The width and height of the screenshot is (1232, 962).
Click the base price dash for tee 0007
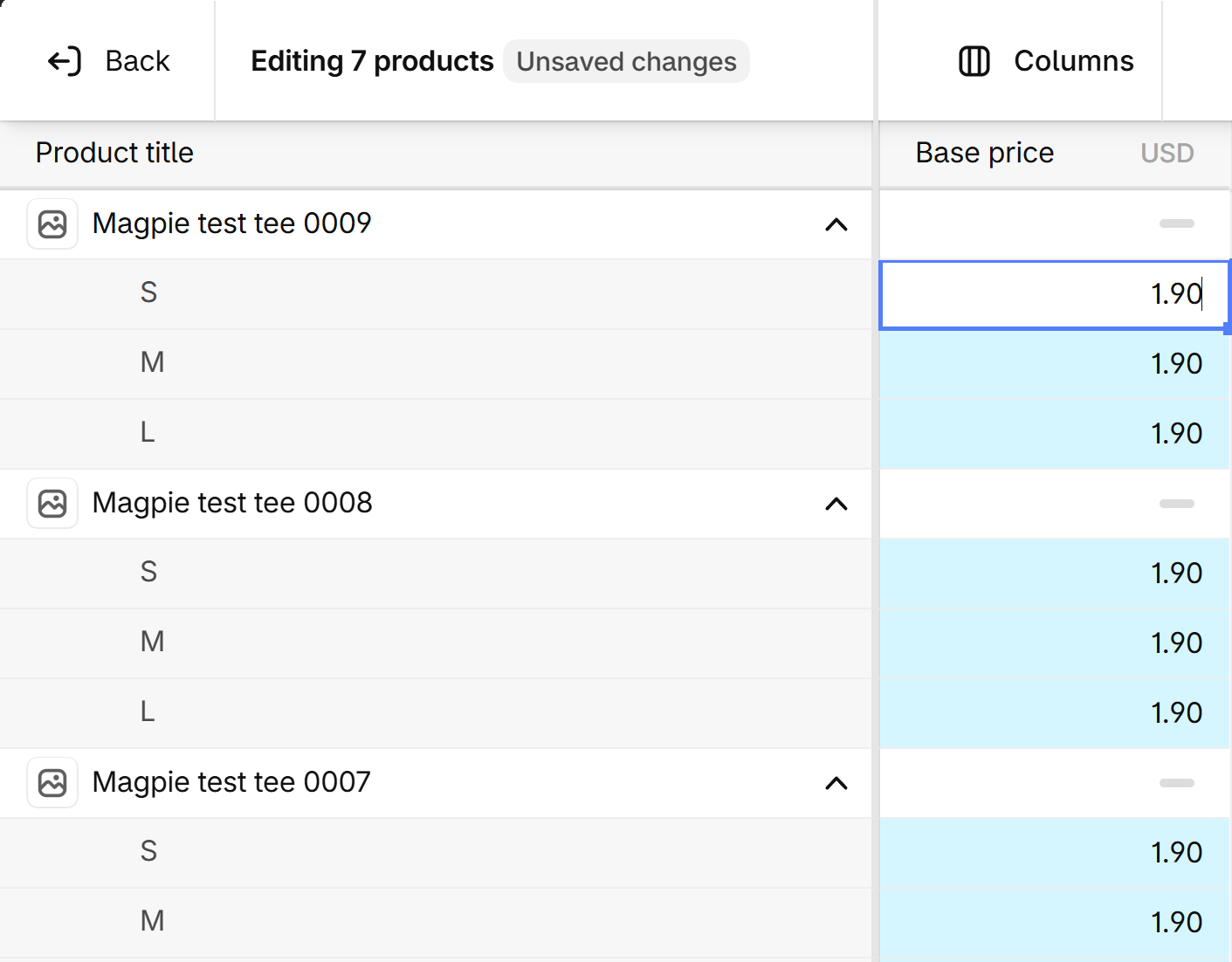(1176, 783)
